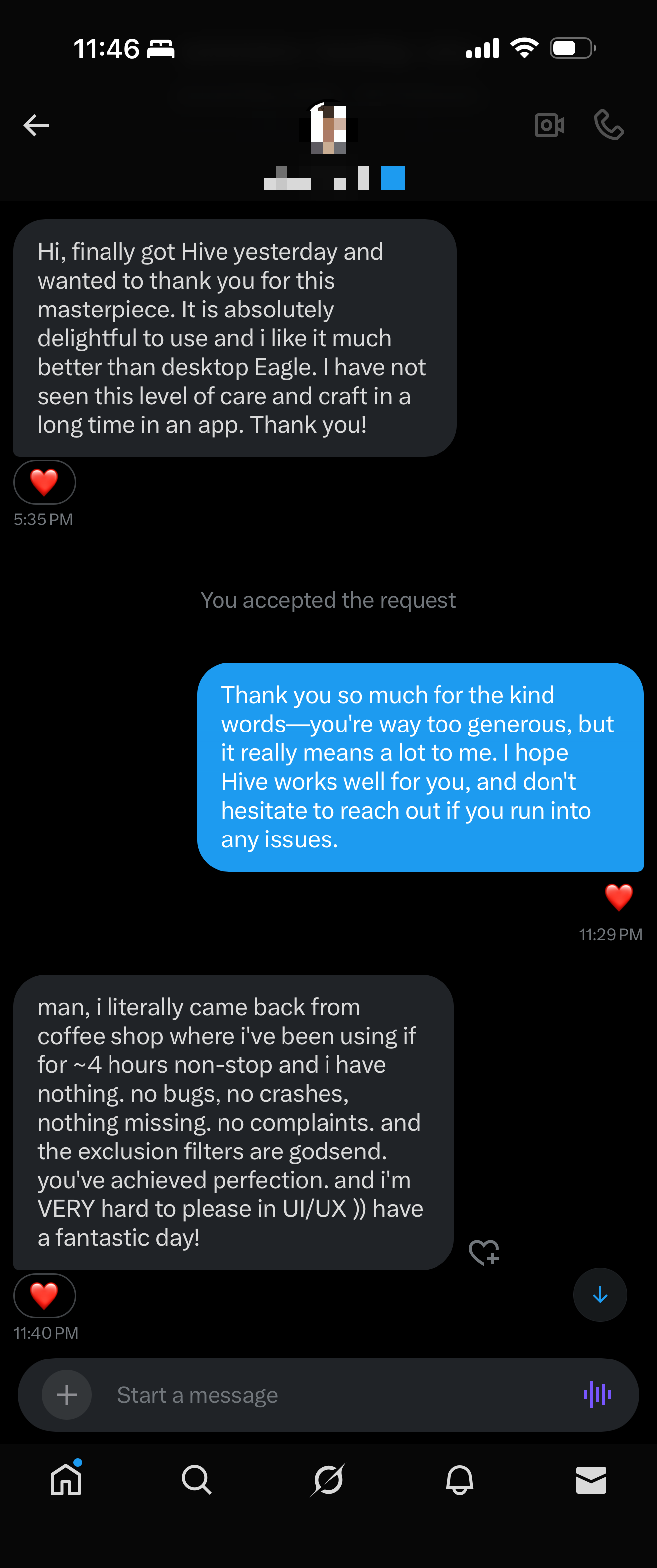Tap the back arrow
The width and height of the screenshot is (657, 1568).
[x=36, y=125]
